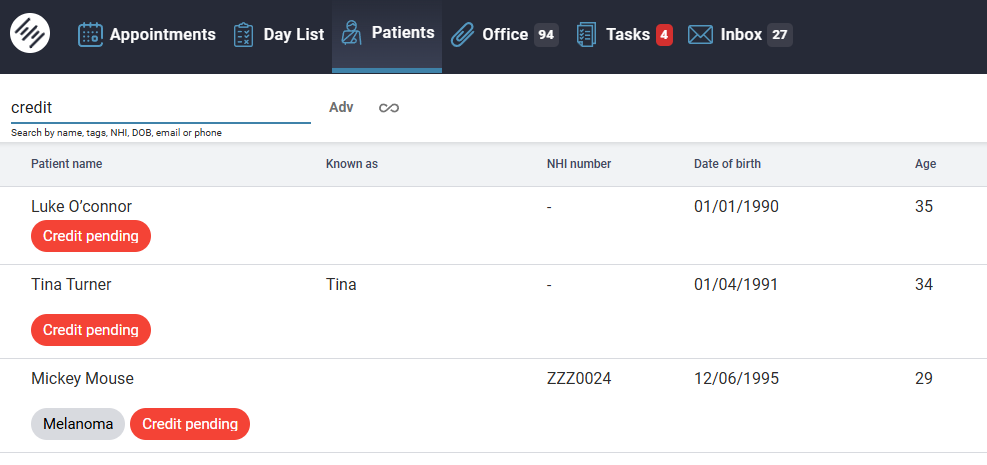Image resolution: width=987 pixels, height=465 pixels.
Task: Open the Appointments tab
Action: click(162, 34)
